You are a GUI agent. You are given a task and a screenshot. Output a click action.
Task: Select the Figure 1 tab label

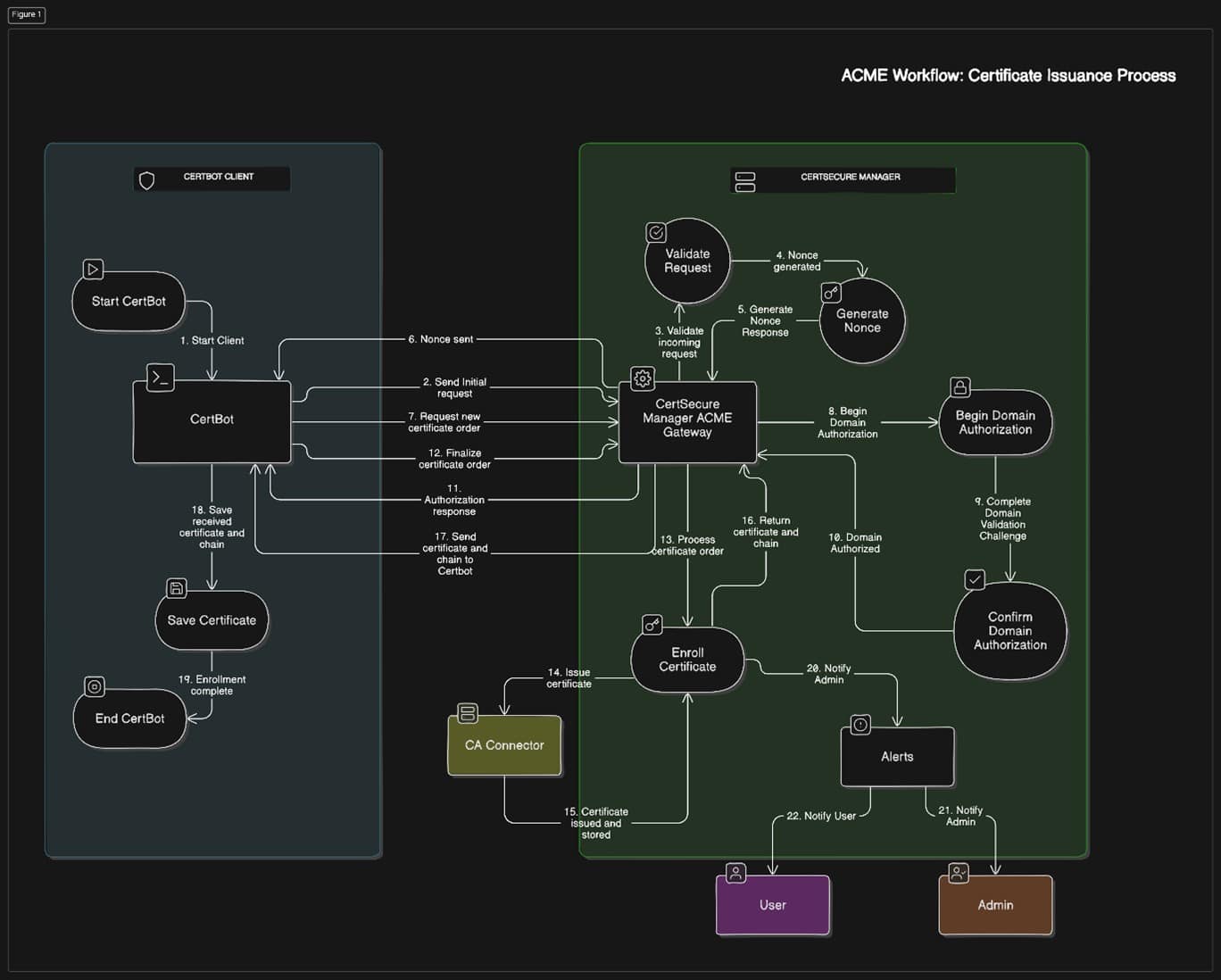tap(26, 14)
